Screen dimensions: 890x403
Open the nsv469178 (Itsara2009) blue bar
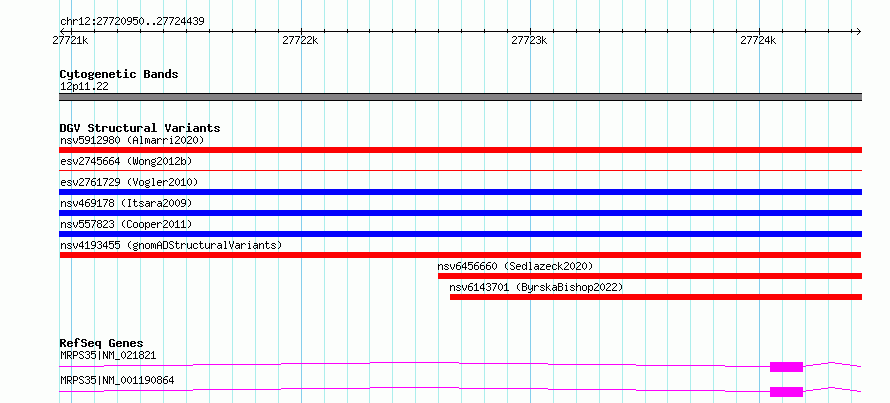coord(460,213)
